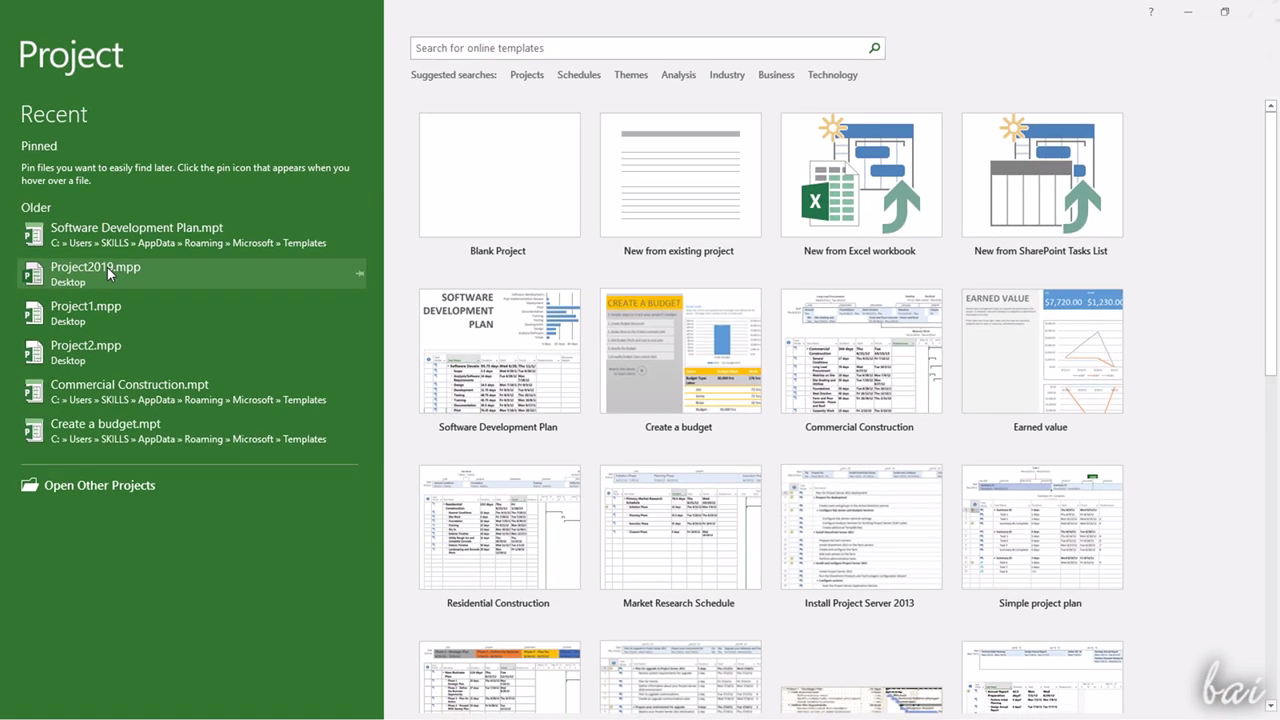This screenshot has height=720, width=1280.
Task: Click the Schedules suggested search
Action: point(579,75)
